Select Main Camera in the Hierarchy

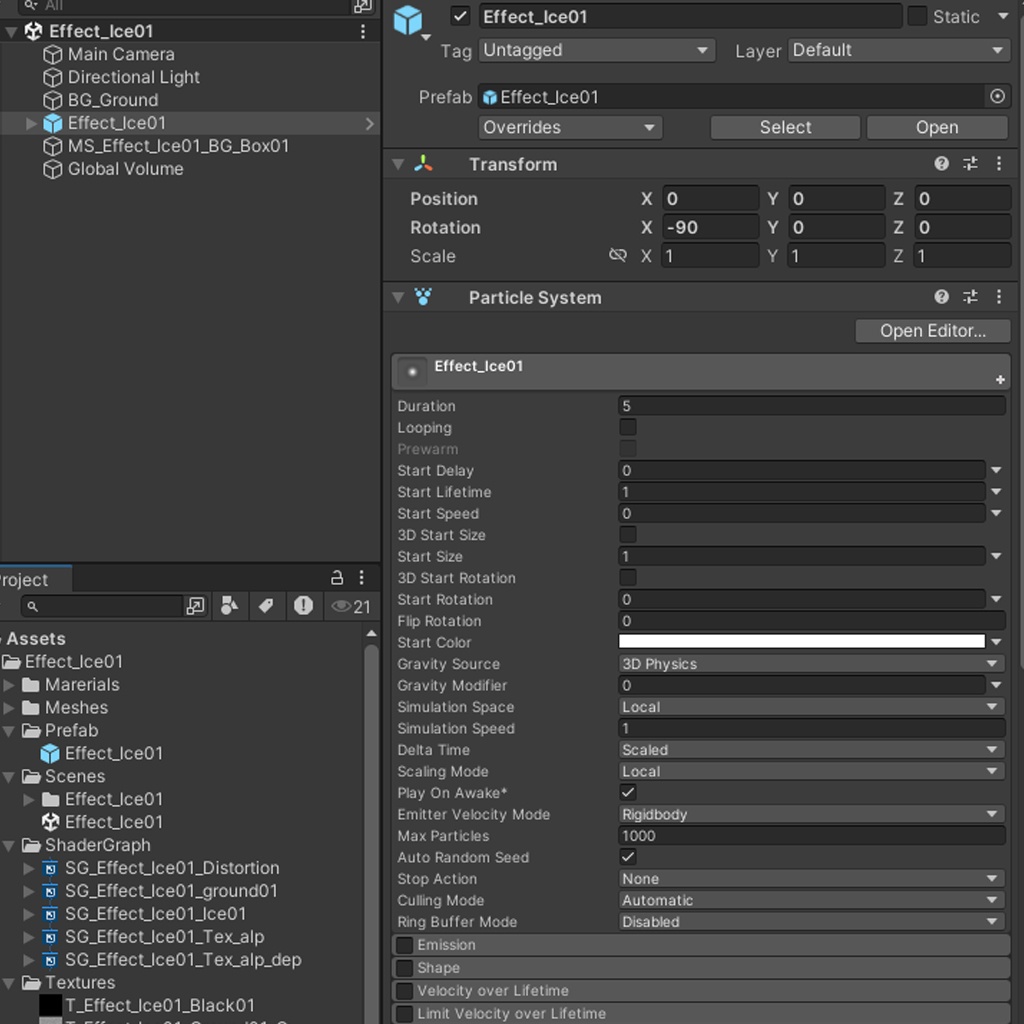click(120, 54)
